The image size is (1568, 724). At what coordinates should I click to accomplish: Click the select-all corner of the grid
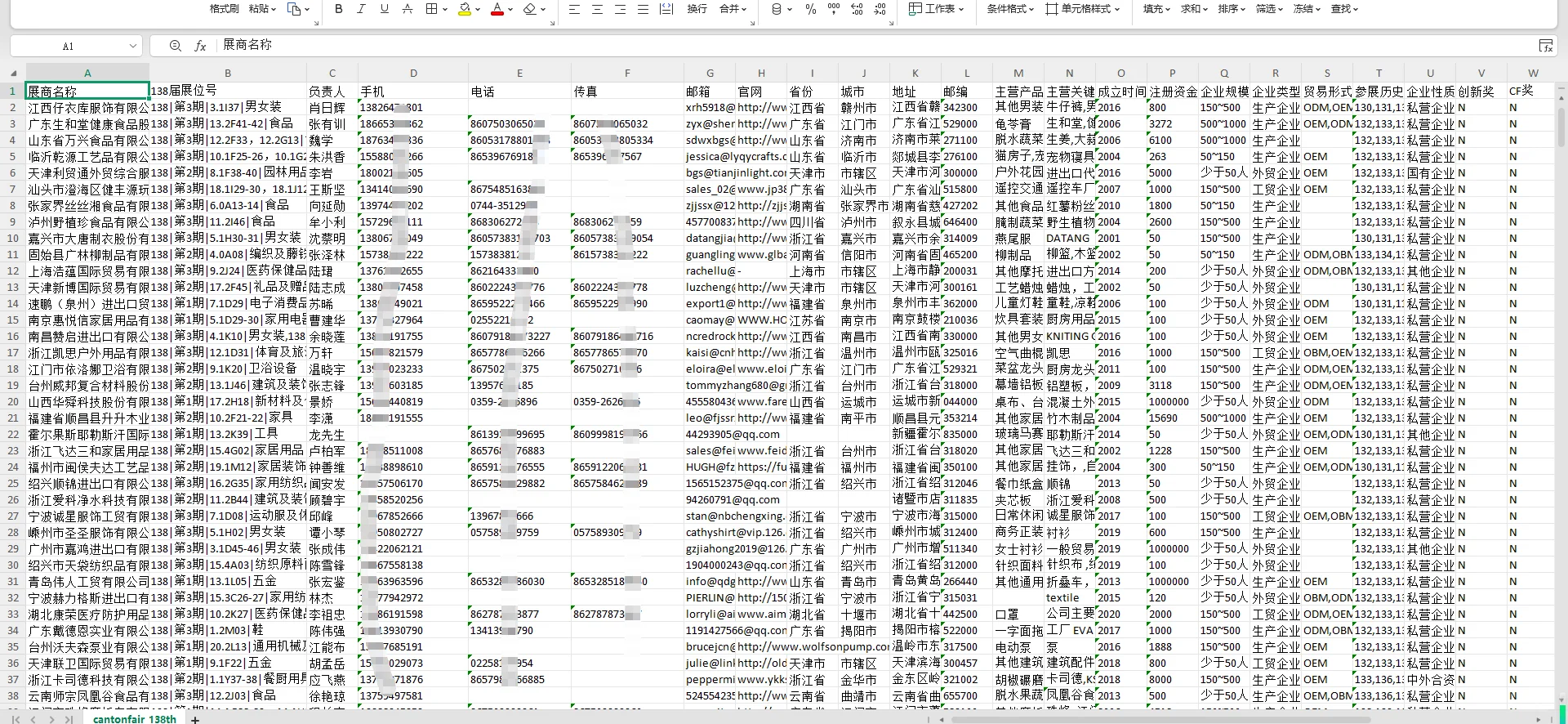(x=13, y=73)
